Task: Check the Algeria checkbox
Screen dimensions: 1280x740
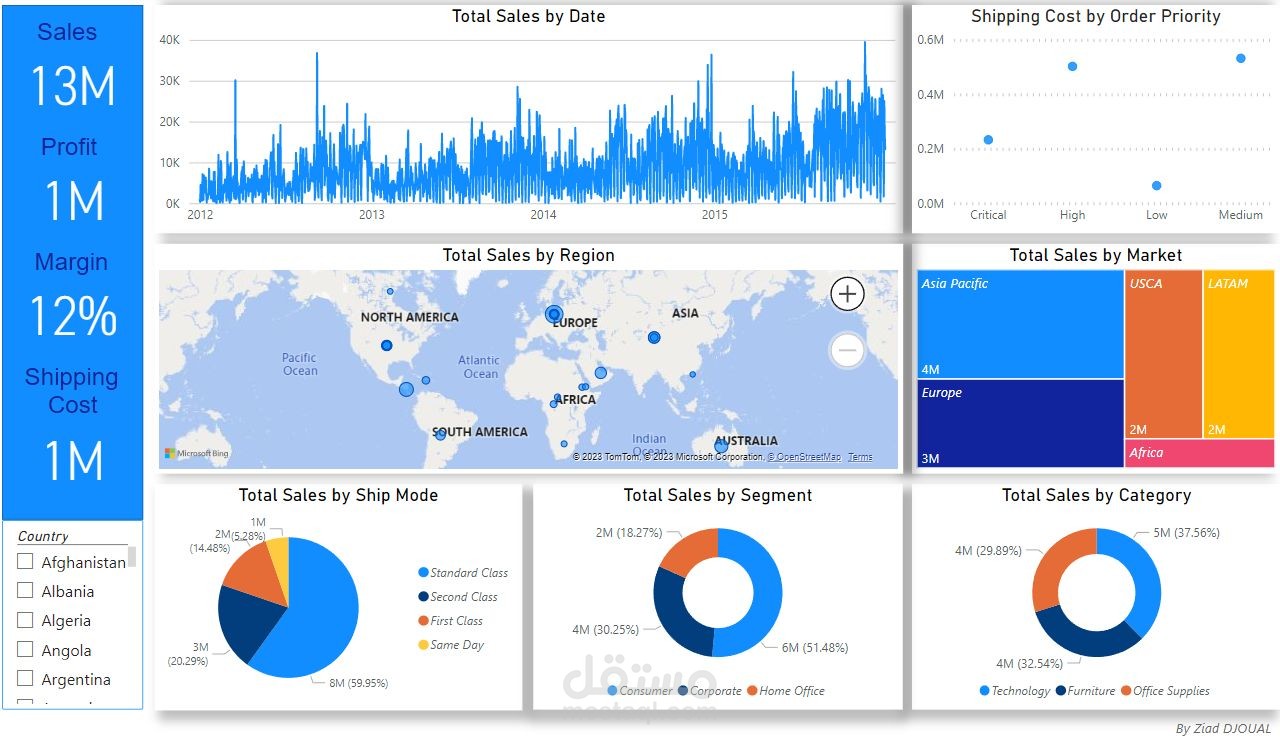Action: 25,620
